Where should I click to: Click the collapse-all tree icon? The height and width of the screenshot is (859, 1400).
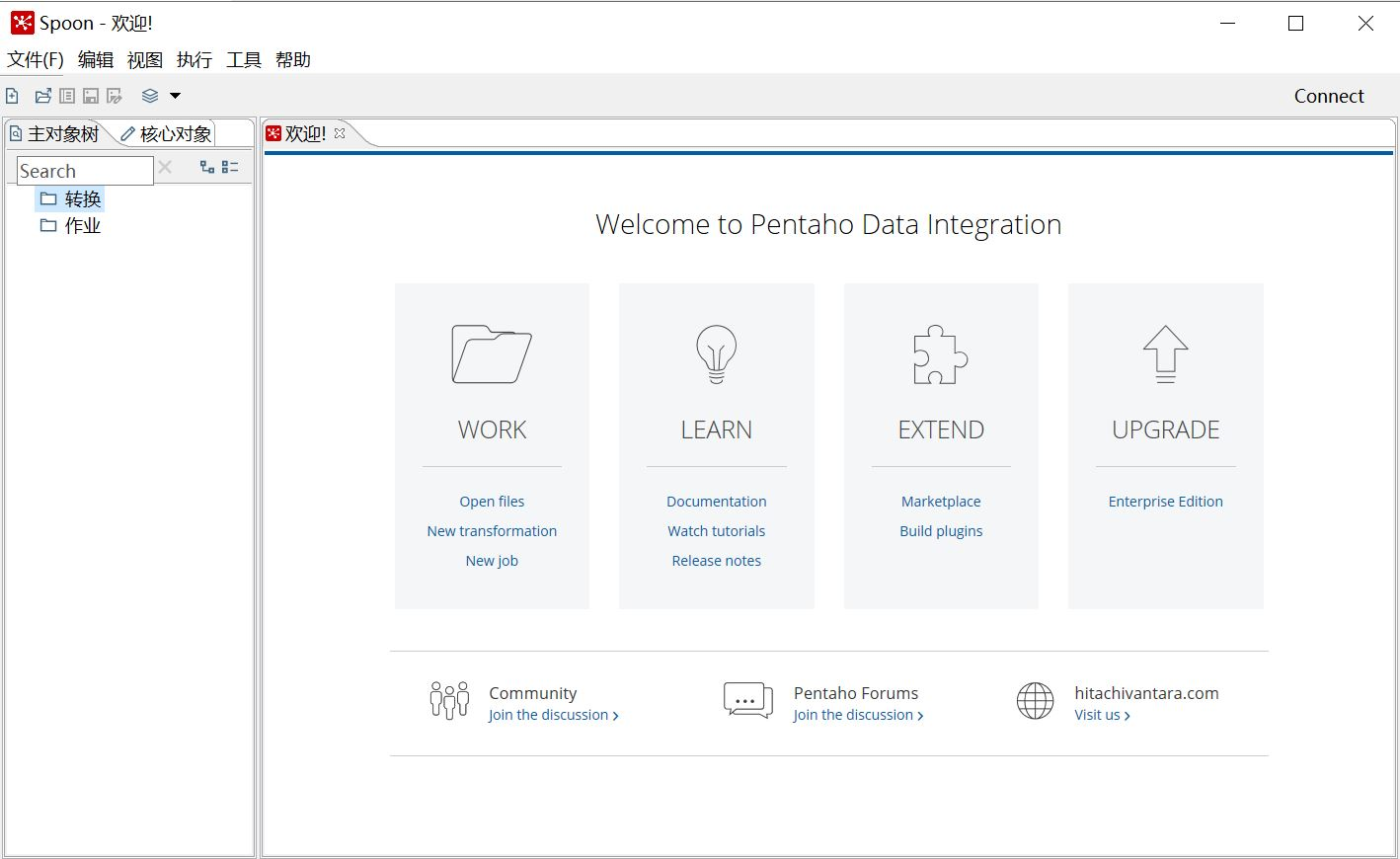230,167
